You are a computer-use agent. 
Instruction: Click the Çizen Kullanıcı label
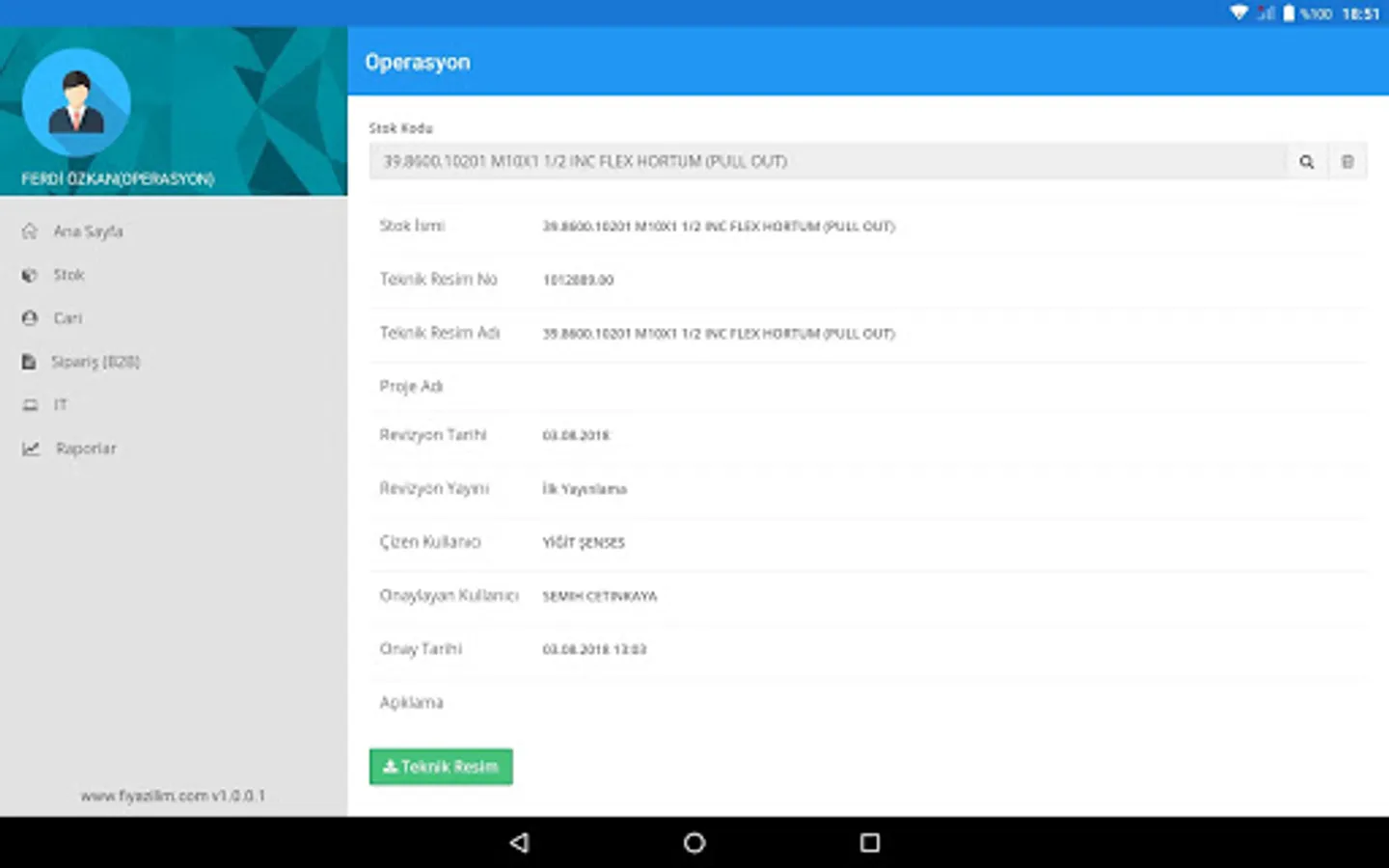coord(429,542)
